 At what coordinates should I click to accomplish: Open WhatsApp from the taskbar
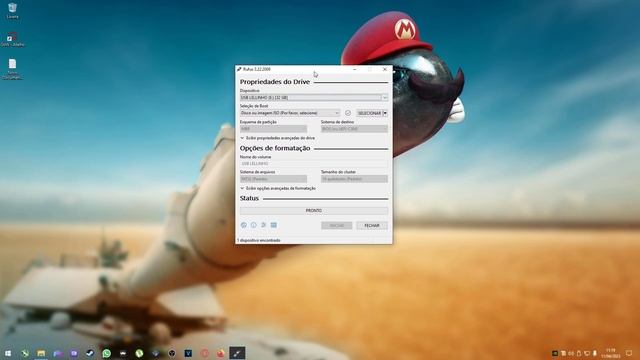[106, 353]
